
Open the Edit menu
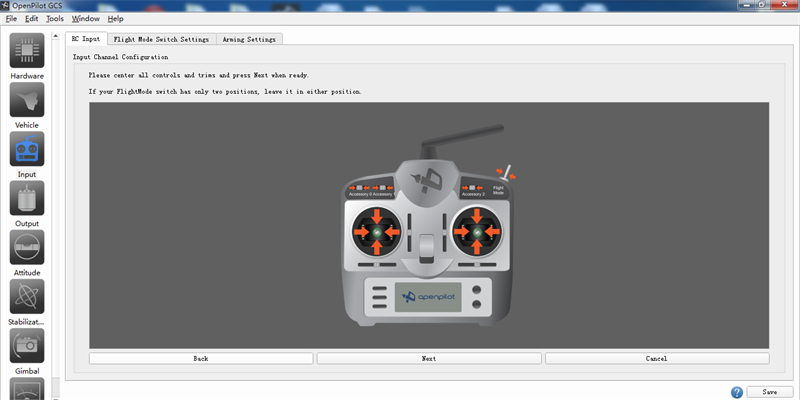32,19
